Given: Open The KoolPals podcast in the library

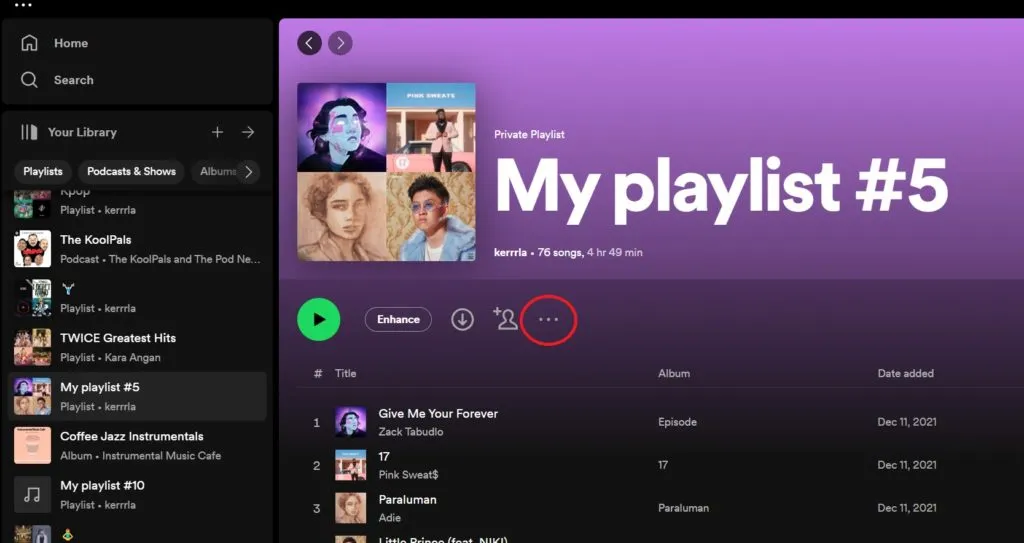Looking at the screenshot, I should point(137,249).
